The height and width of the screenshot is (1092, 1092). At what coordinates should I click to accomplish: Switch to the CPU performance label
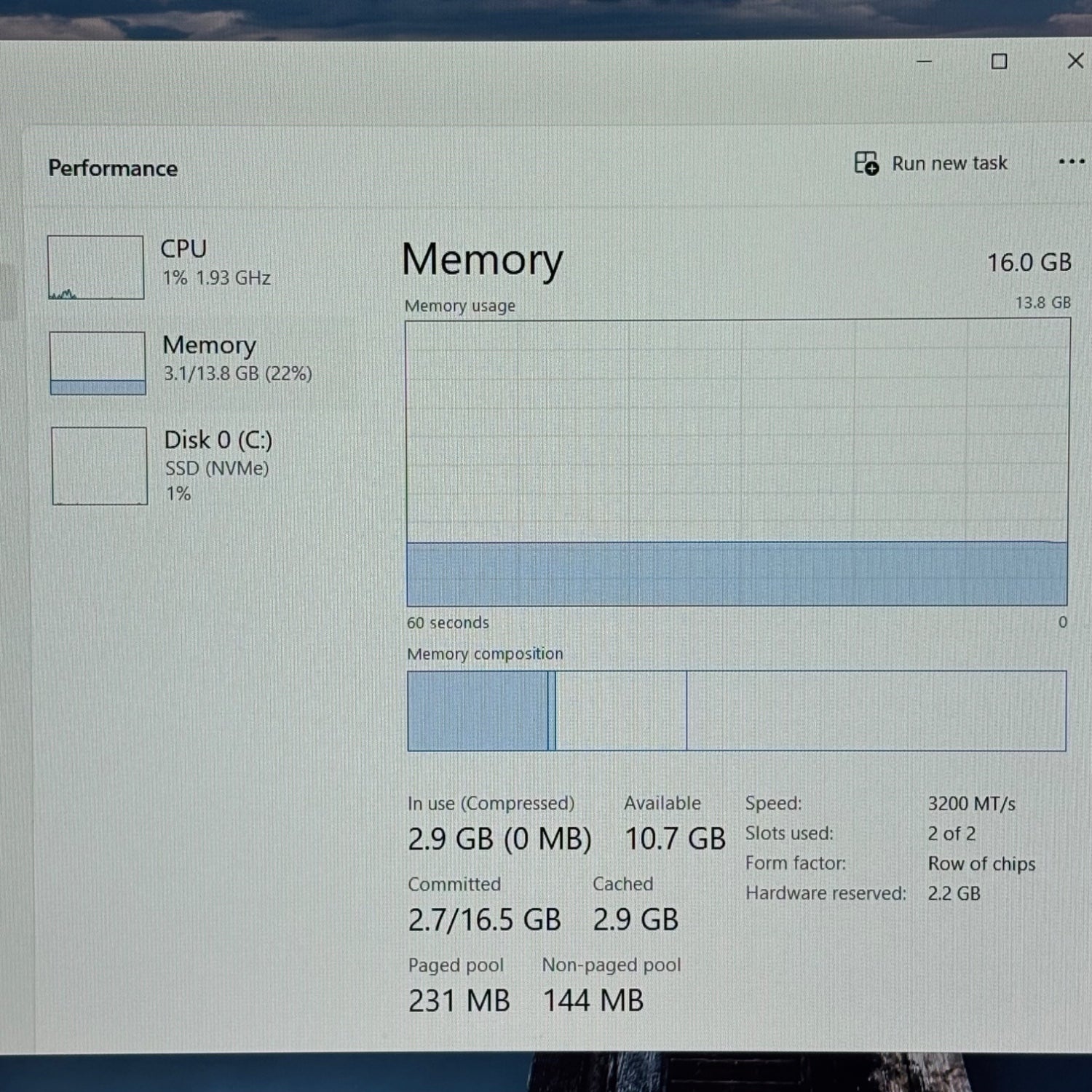pos(183,249)
